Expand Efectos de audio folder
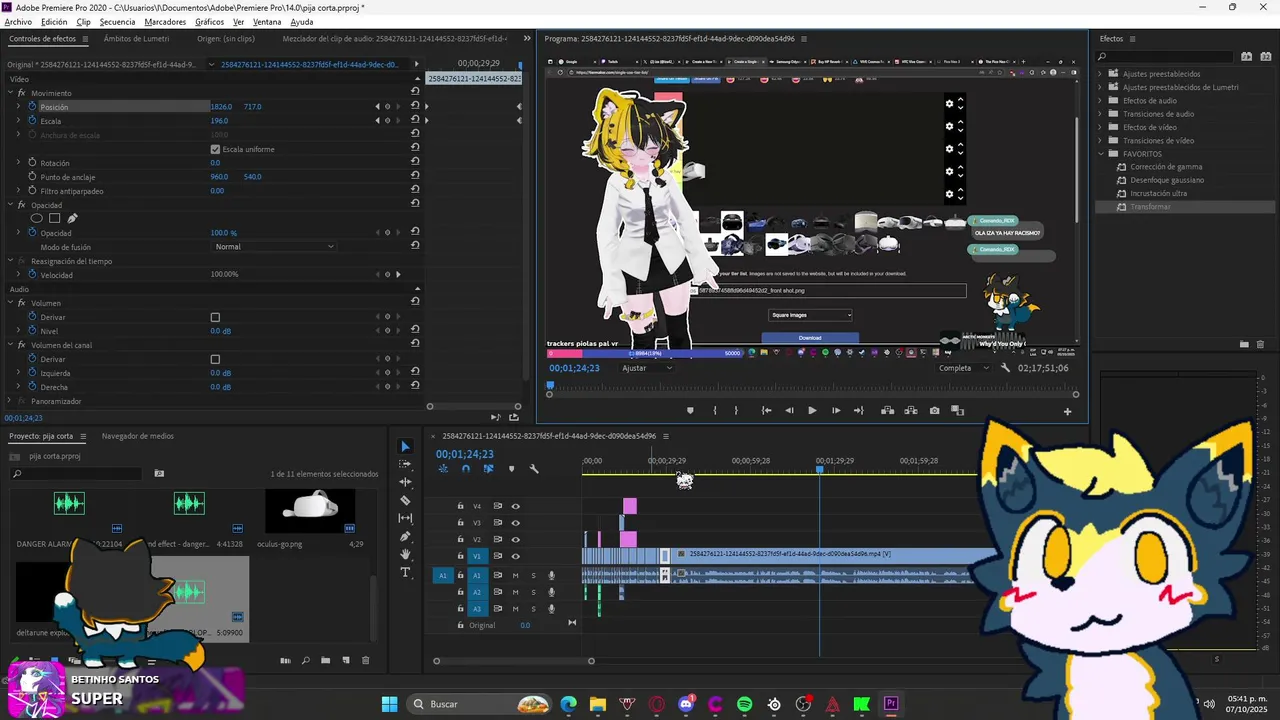This screenshot has width=1280, height=720. coord(1101,101)
